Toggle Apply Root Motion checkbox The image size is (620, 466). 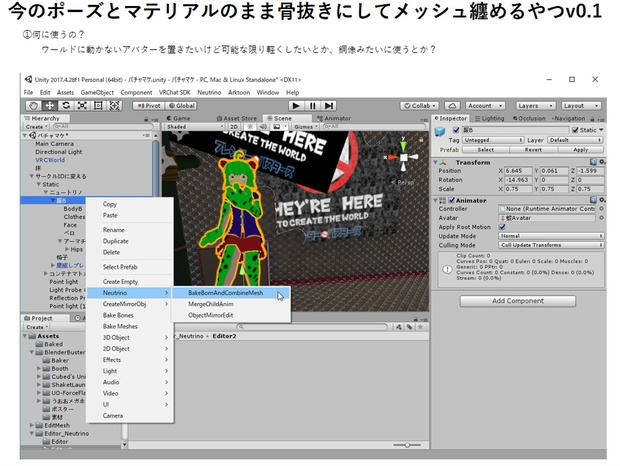click(x=502, y=227)
